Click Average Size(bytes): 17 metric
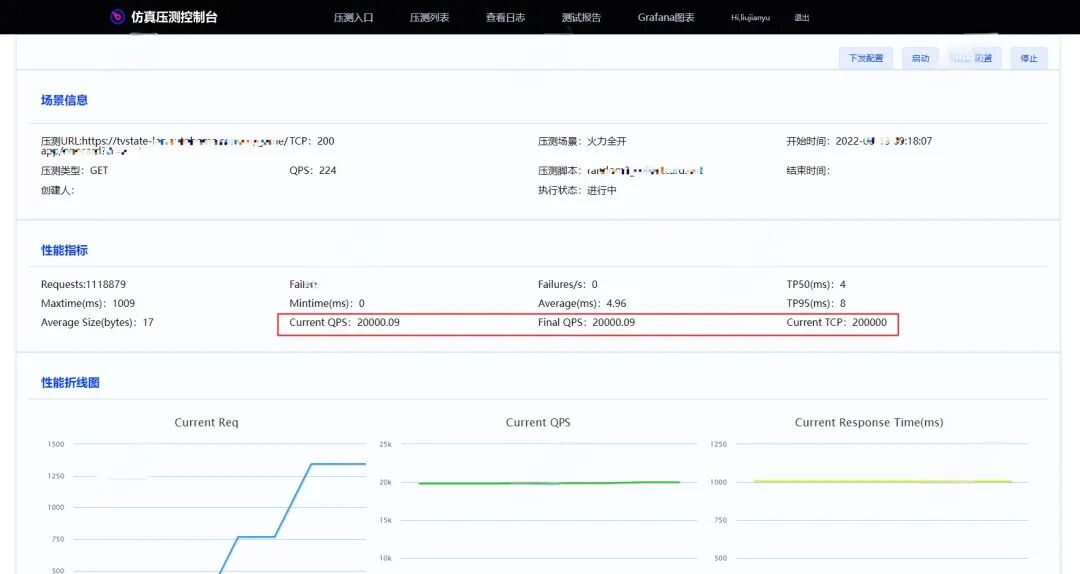Viewport: 1080px width, 574px height. point(97,322)
